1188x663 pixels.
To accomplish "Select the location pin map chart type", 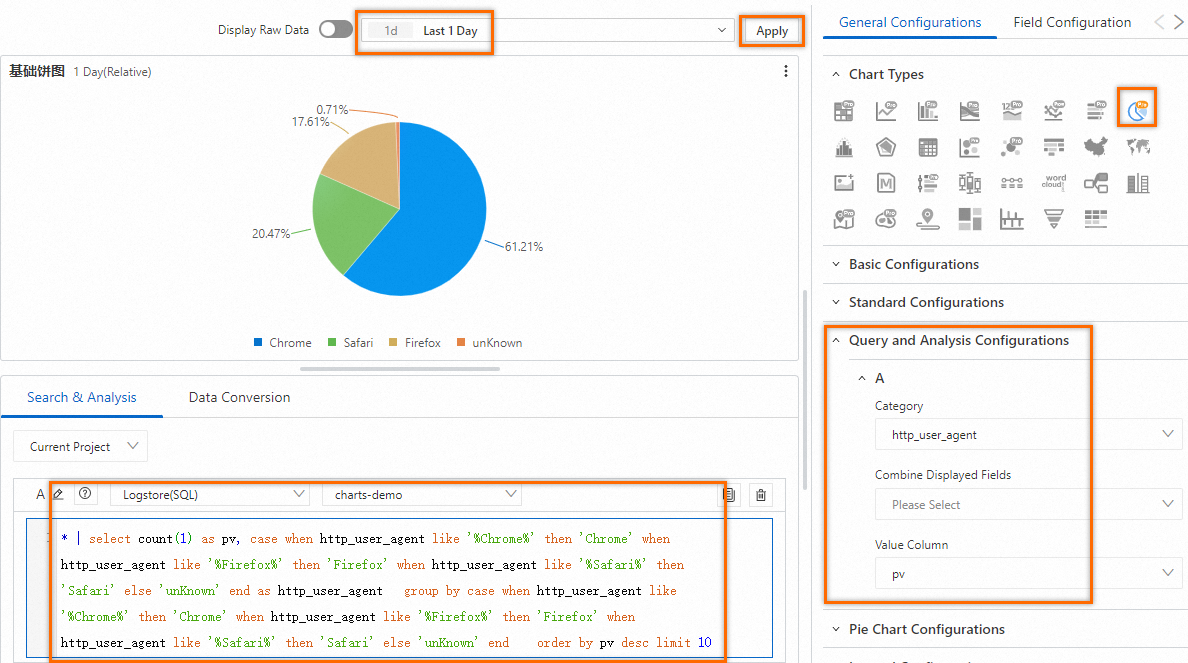I will (x=928, y=219).
